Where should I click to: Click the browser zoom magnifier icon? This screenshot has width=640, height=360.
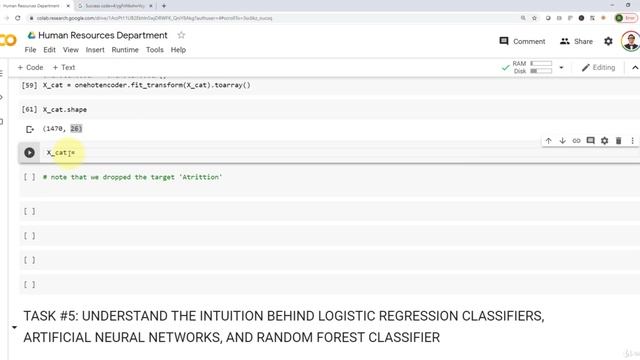pos(523,18)
